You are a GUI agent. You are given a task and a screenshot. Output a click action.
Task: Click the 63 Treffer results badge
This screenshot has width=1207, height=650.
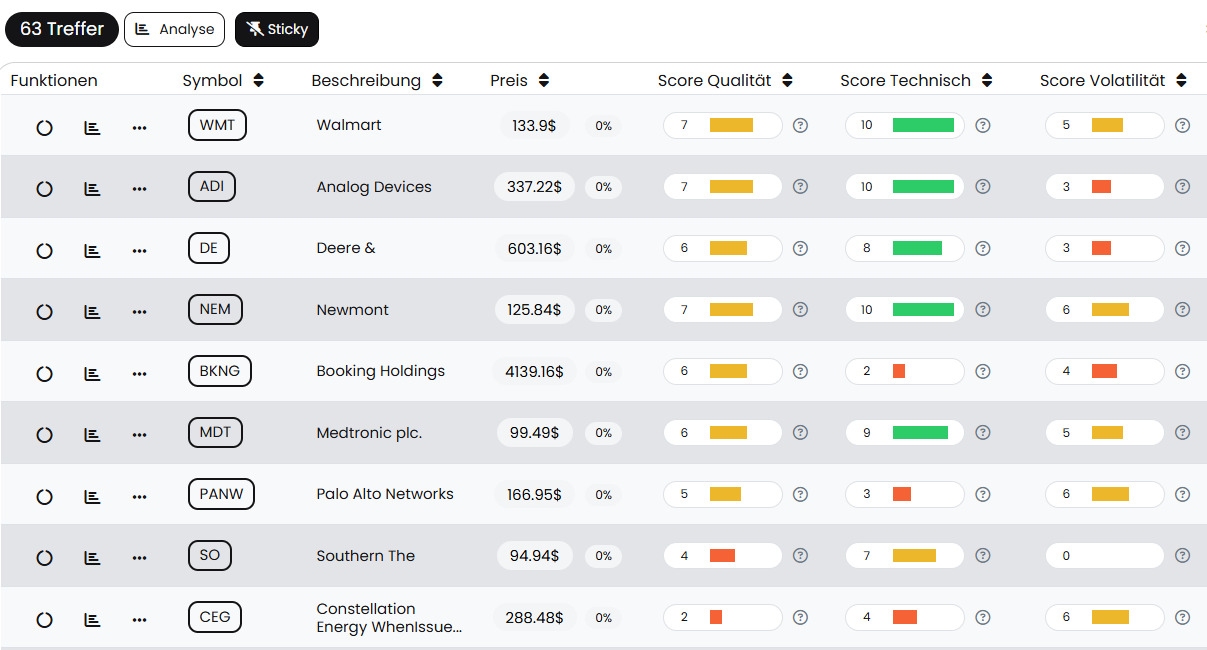point(62,29)
